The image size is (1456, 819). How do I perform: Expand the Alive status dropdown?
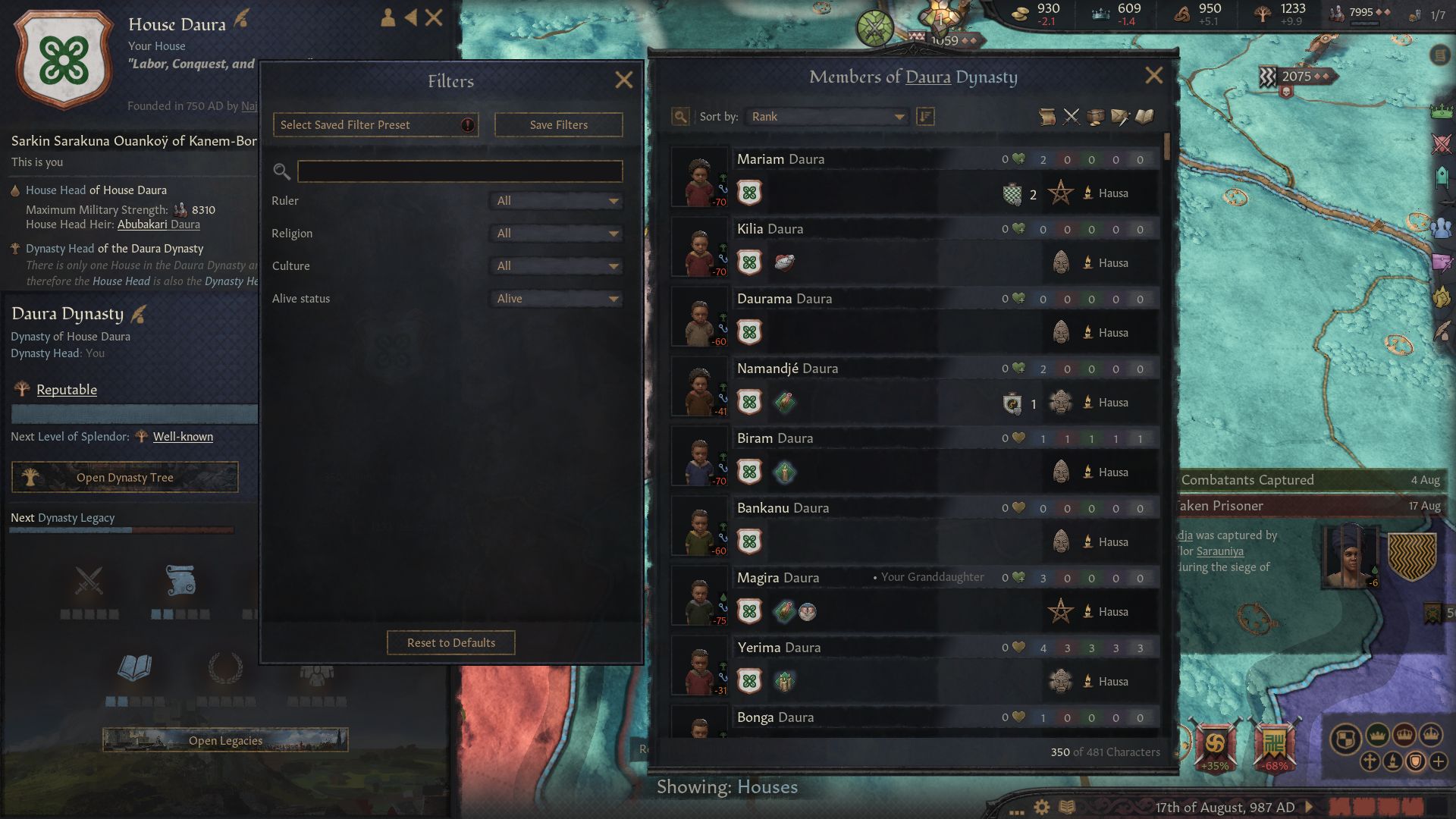[557, 299]
